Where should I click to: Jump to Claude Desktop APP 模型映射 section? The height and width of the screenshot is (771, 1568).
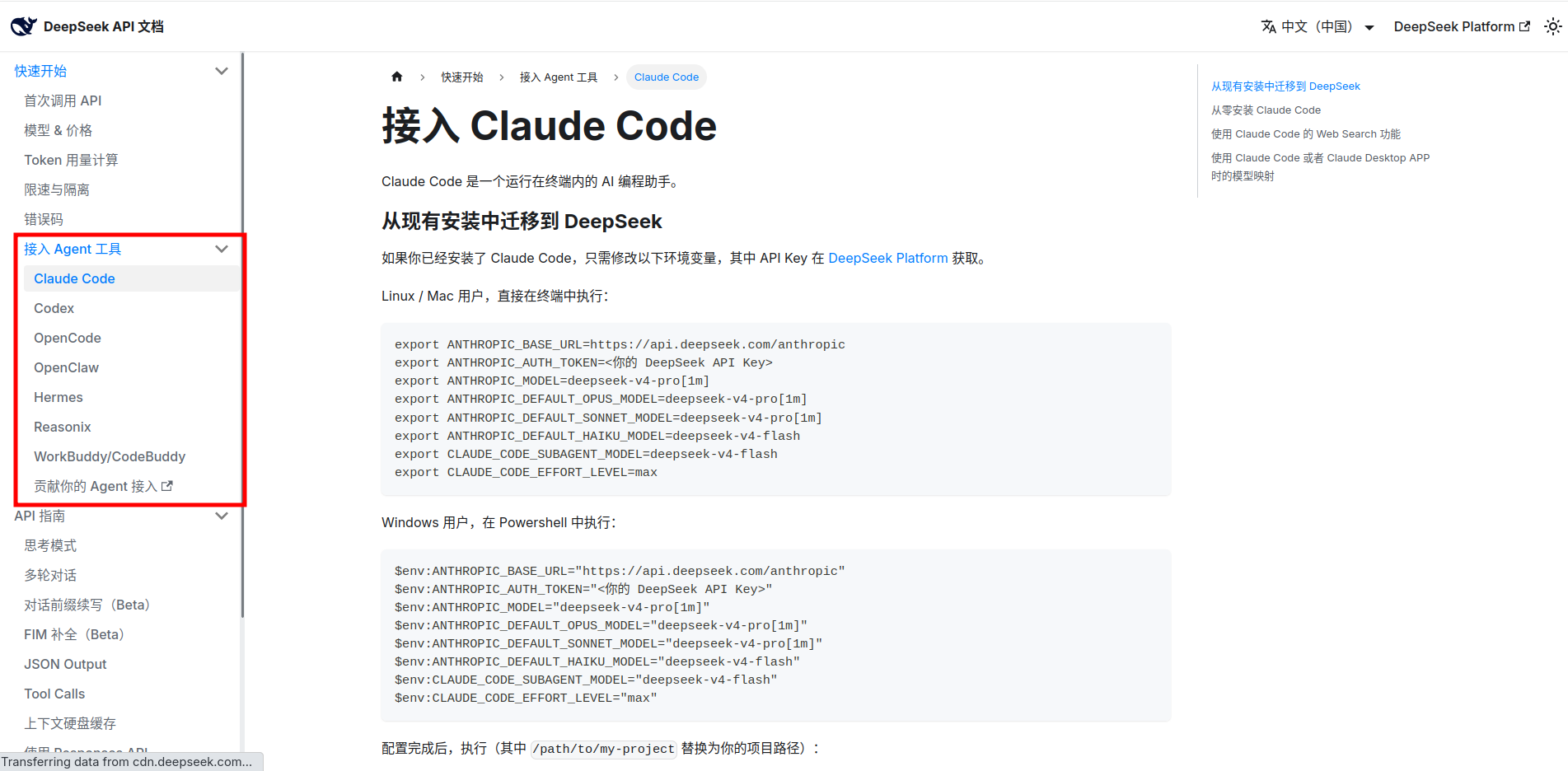(x=1320, y=166)
